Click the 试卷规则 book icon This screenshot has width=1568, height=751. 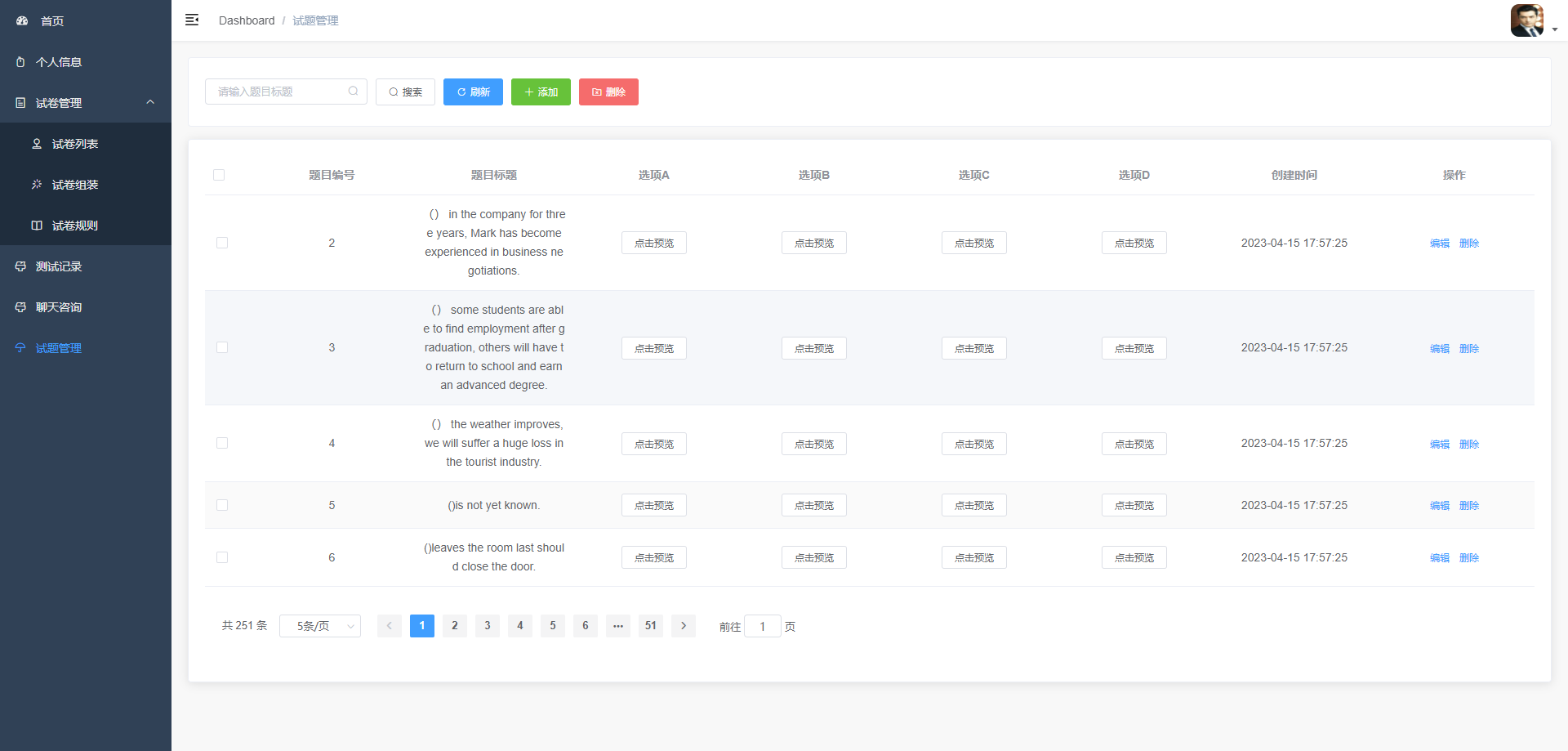pos(37,225)
